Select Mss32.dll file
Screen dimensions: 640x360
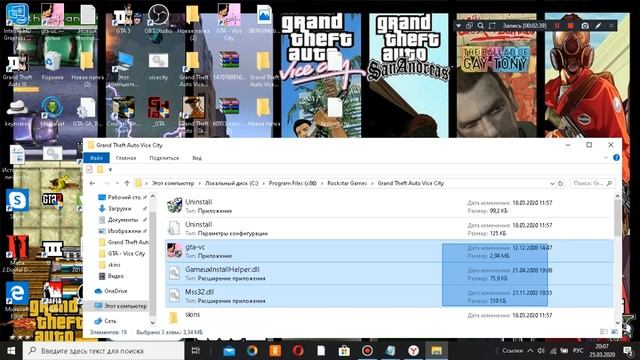coord(389,296)
